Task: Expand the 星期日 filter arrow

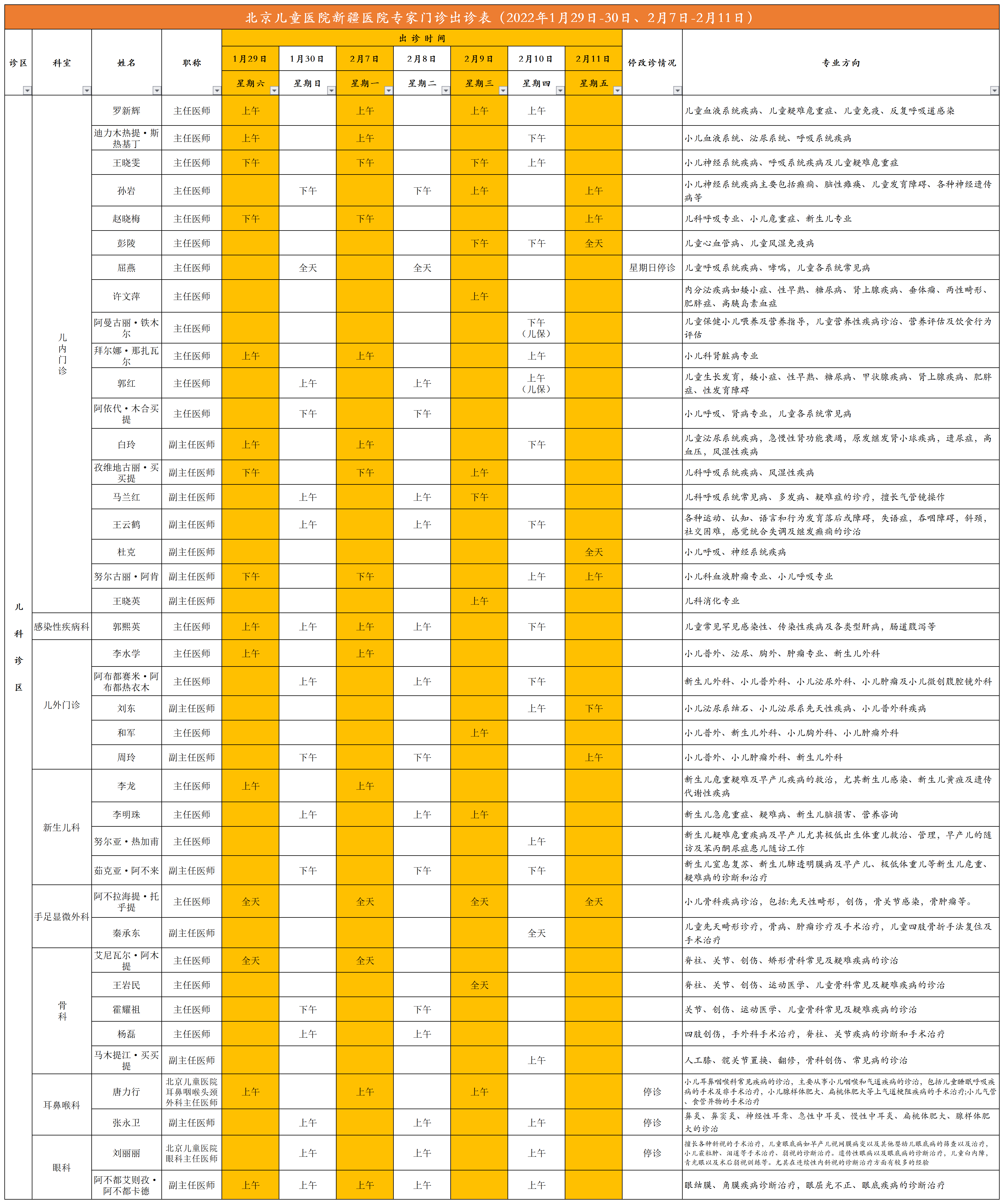Action: (x=331, y=90)
